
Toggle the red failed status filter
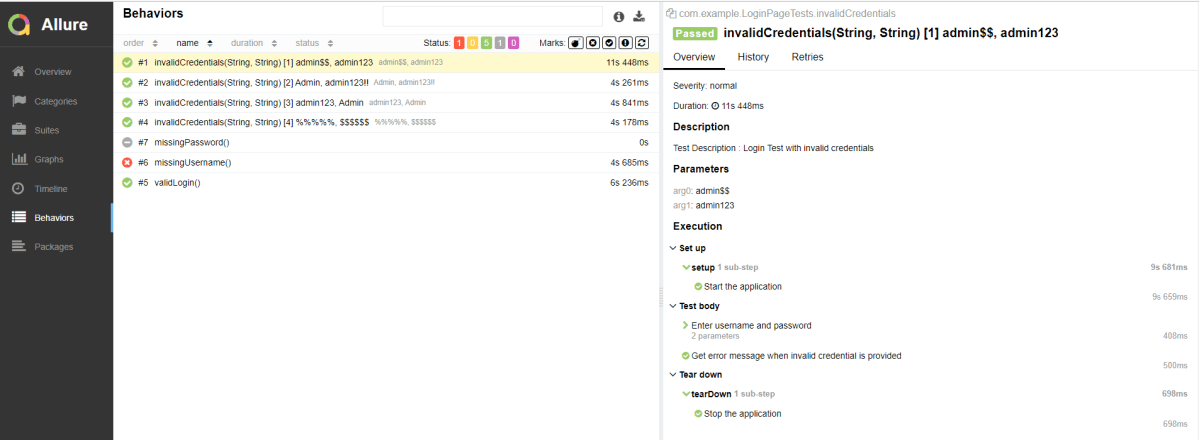click(x=459, y=43)
